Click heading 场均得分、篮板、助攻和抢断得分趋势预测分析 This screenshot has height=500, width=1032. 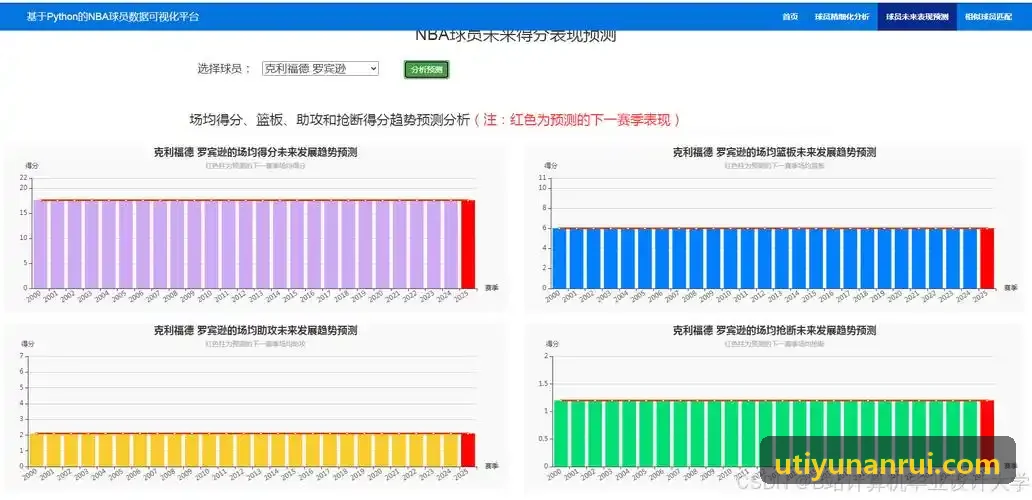click(330, 120)
